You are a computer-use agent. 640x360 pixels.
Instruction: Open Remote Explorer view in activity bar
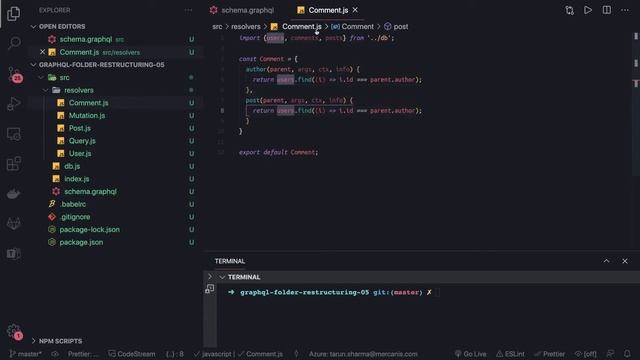13,134
